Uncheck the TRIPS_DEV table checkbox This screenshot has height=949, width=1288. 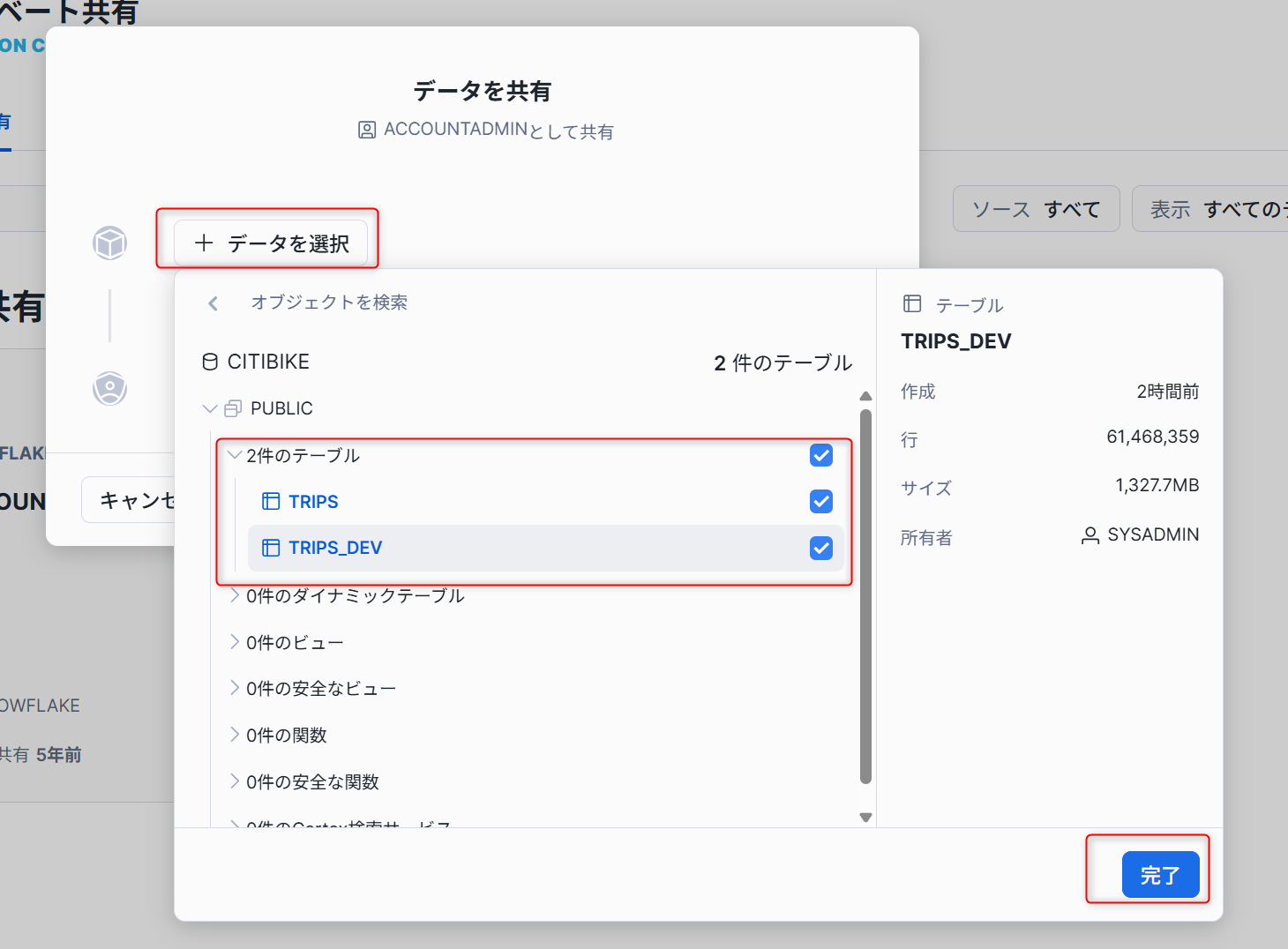click(821, 548)
